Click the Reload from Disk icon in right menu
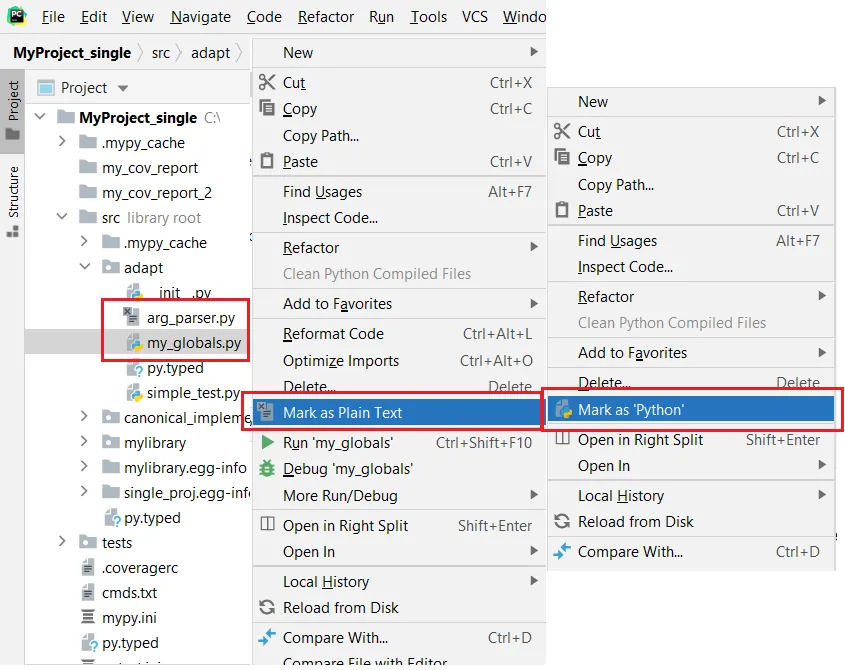 (x=562, y=521)
